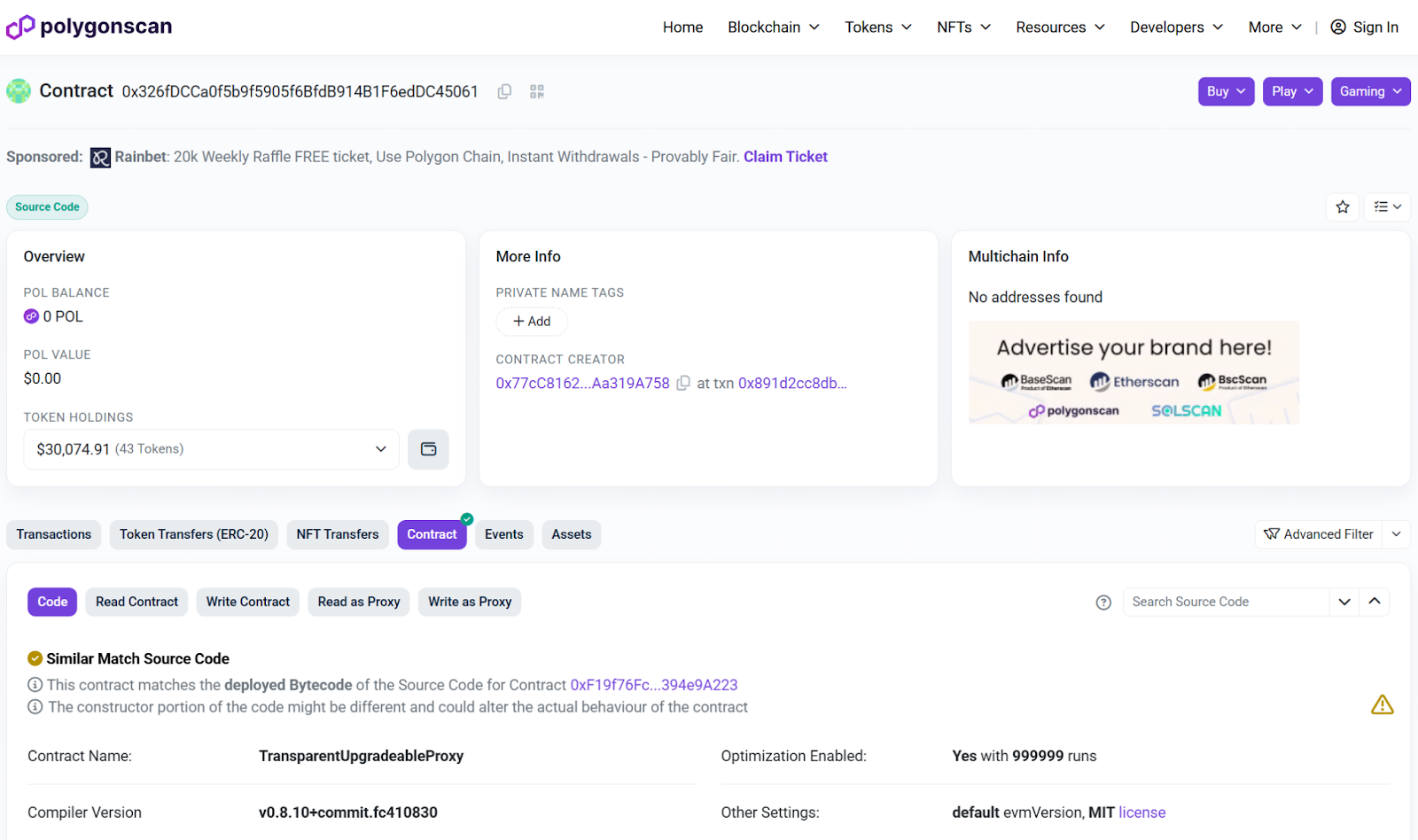Open the Token Holdings value dropdown
This screenshot has height=840, width=1418.
click(x=380, y=449)
